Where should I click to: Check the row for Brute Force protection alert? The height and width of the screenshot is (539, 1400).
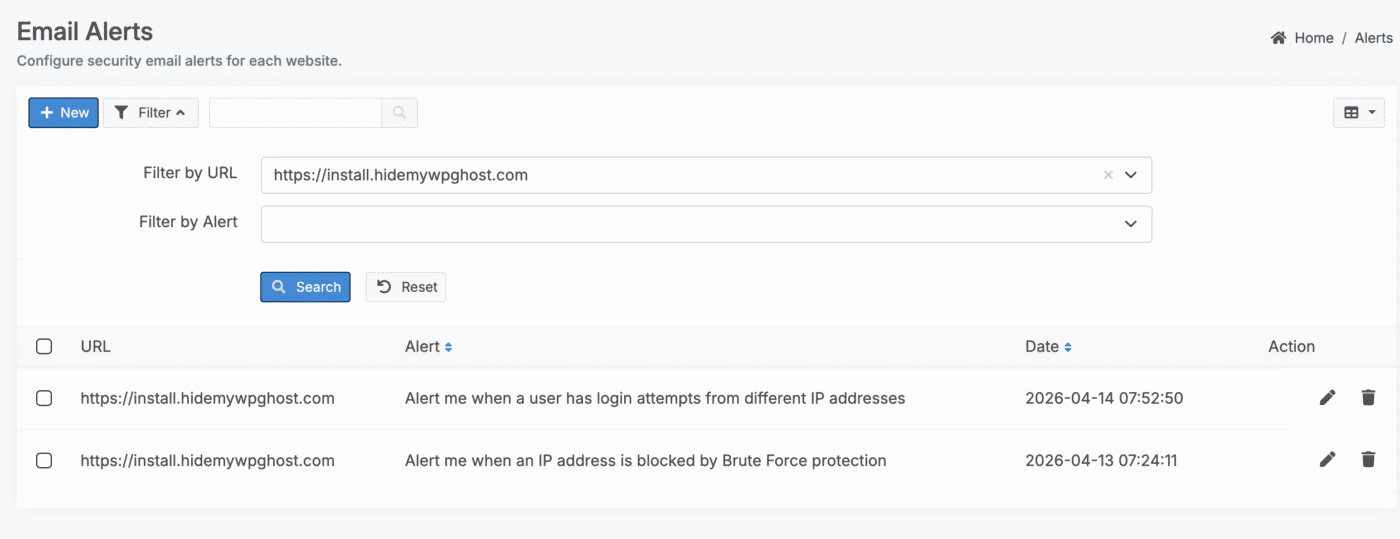[44, 461]
